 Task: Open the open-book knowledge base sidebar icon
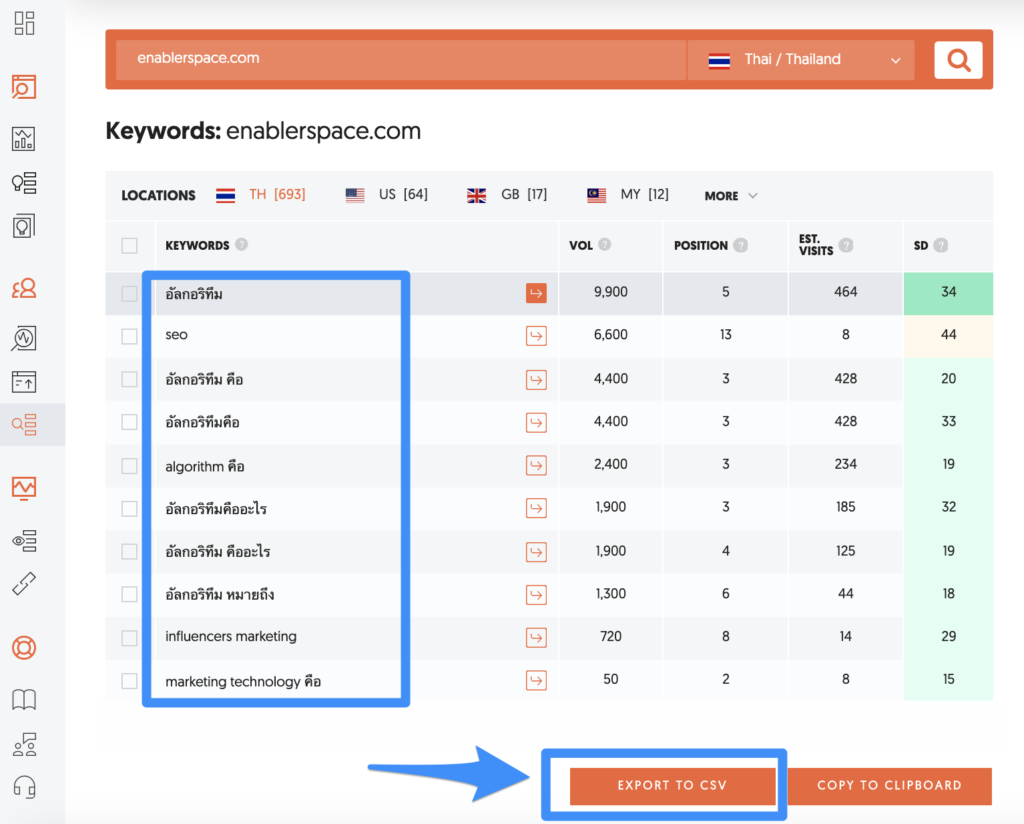pyautogui.click(x=24, y=699)
